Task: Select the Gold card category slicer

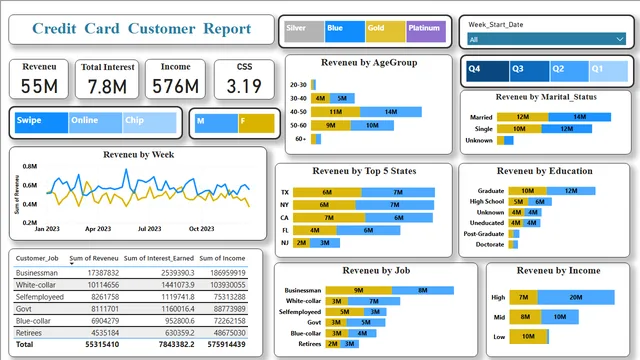Action: [385, 31]
